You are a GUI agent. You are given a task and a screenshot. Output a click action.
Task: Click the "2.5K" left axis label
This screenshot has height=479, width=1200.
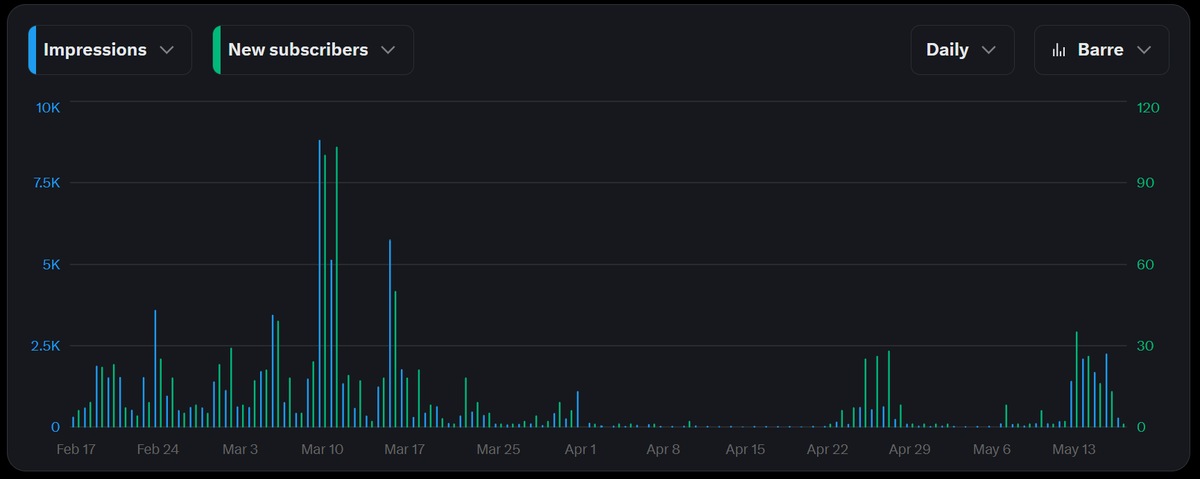coord(45,346)
